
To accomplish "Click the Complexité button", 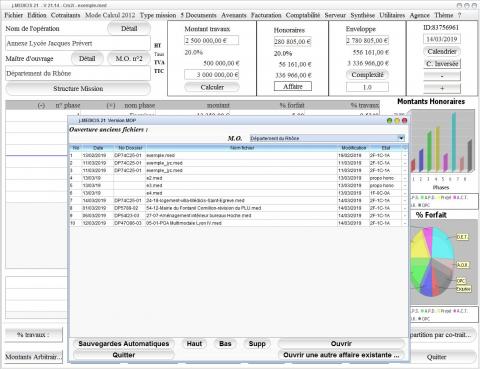I will tap(367, 75).
